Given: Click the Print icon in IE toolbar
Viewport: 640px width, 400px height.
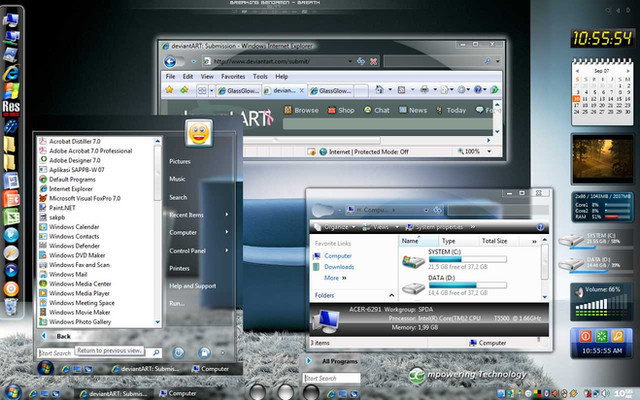Looking at the screenshot, I should click(x=424, y=90).
